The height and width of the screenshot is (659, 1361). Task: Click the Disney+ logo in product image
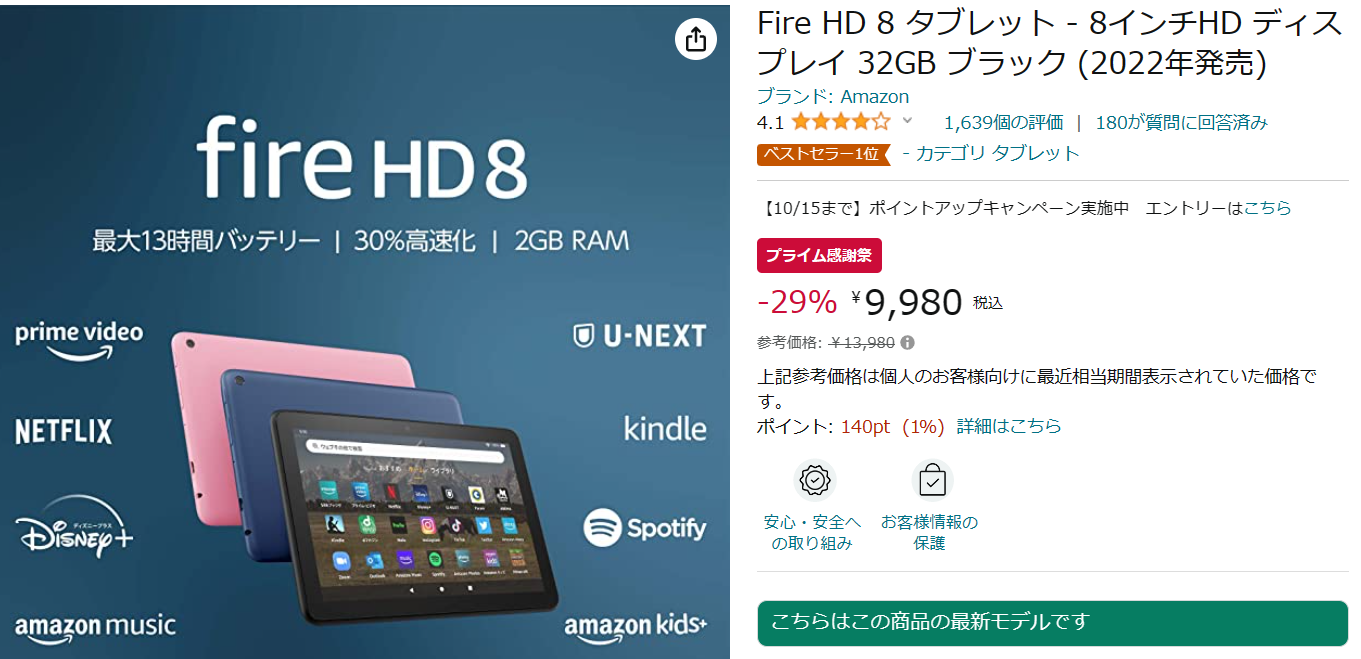[75, 526]
